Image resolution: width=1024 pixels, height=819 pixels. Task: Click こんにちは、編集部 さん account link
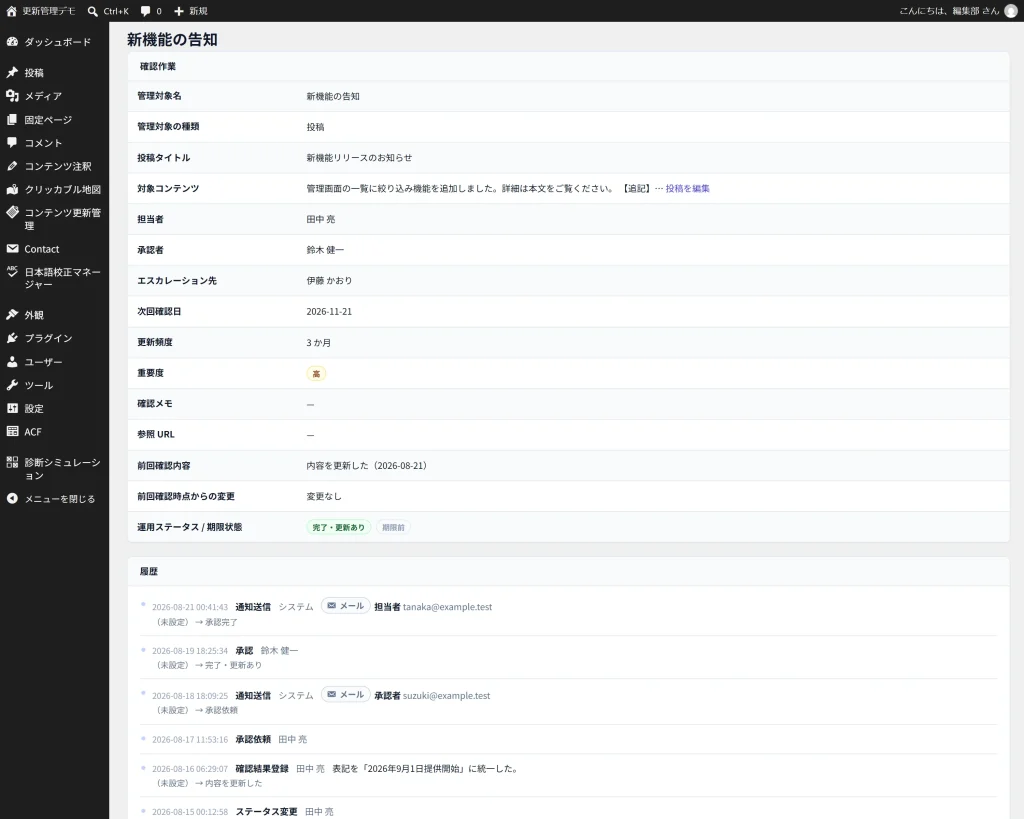click(949, 11)
